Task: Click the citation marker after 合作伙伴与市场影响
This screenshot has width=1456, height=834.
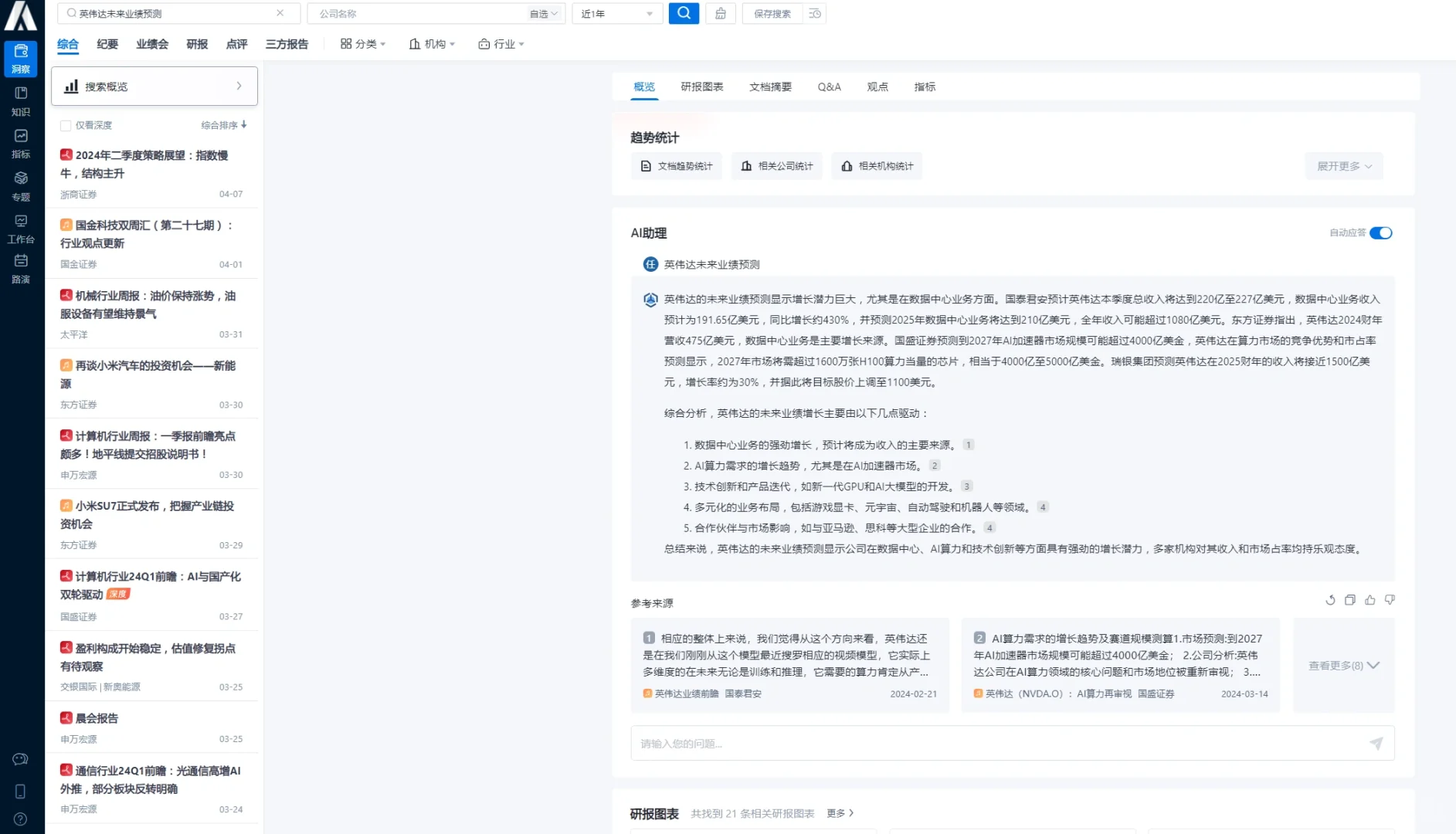Action: click(x=989, y=528)
